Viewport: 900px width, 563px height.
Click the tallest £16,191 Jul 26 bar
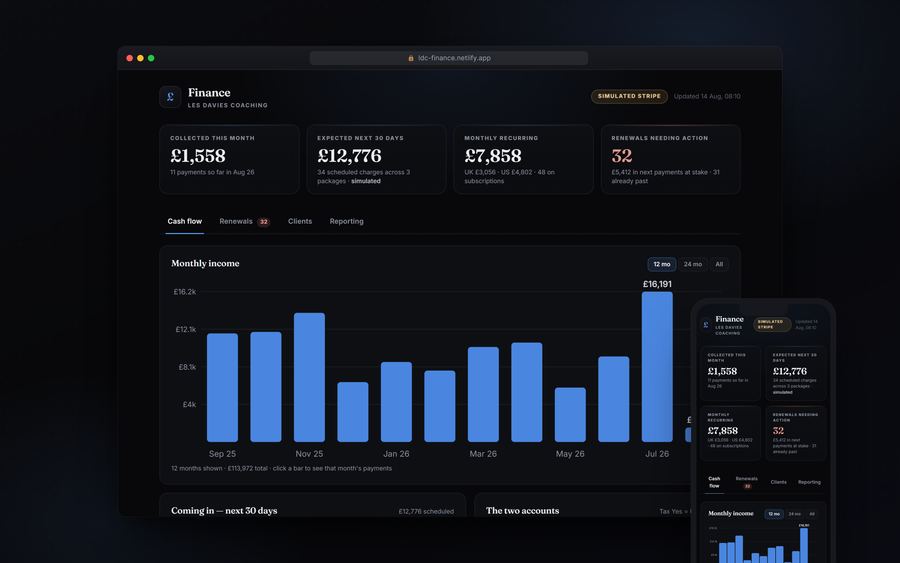657,367
